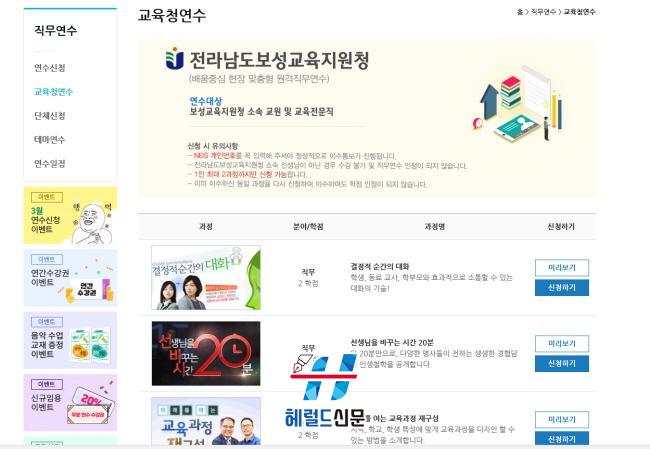Open 단체신청 from the sidebar
This screenshot has width=650, height=449.
50,116
